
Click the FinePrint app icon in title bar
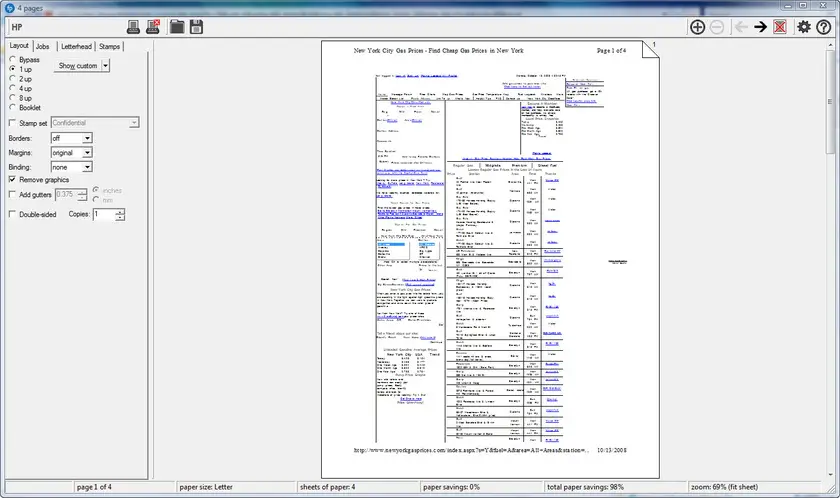[x=9, y=7]
